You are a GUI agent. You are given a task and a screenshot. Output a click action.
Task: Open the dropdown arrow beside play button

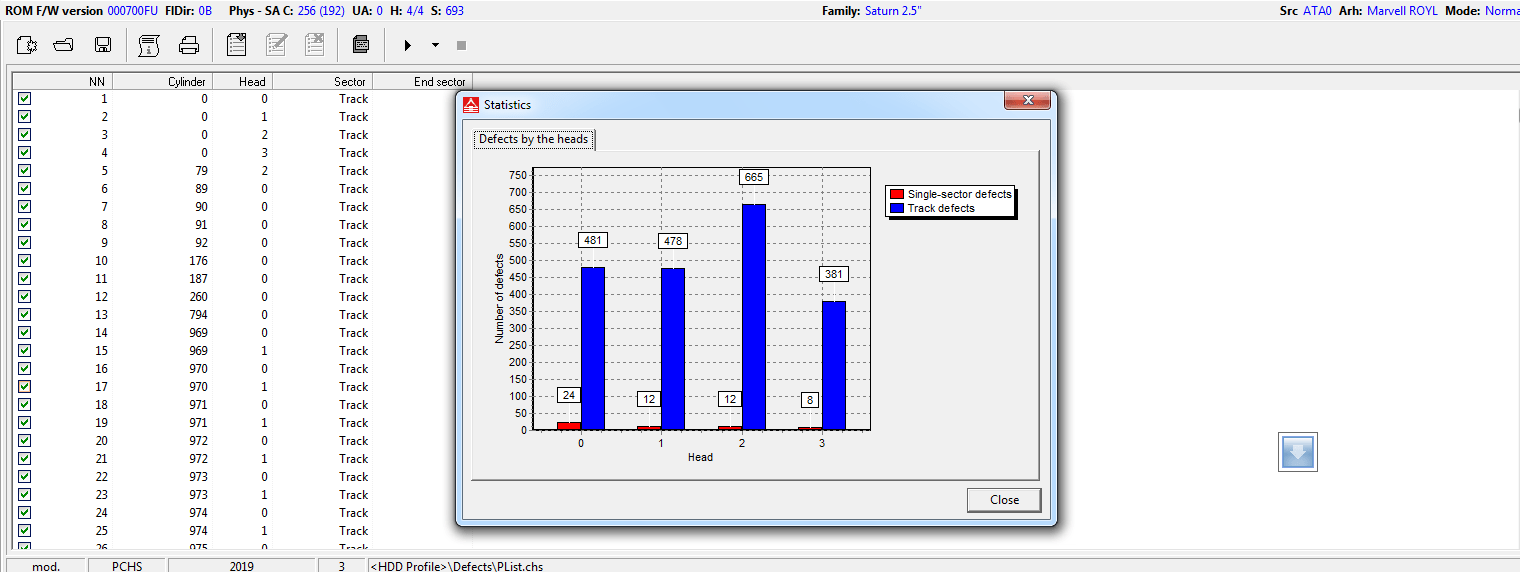tap(435, 45)
